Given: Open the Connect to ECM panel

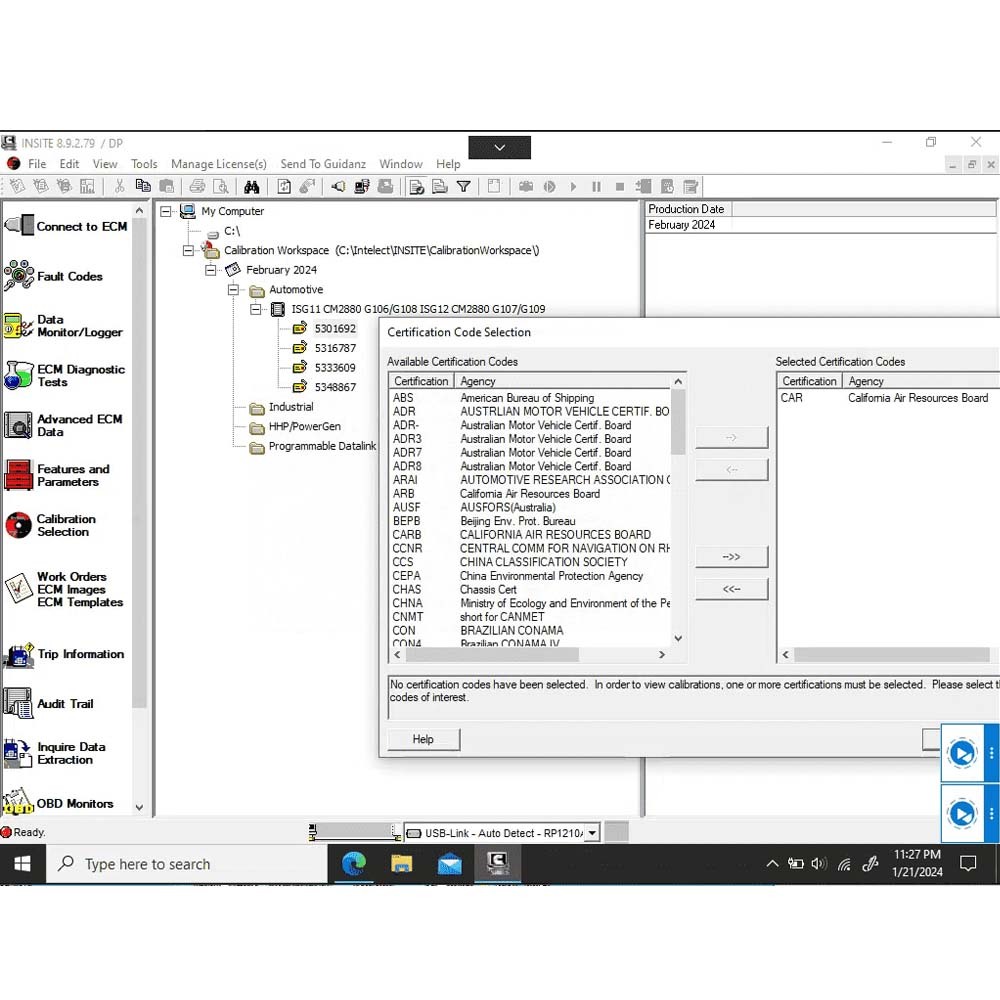Looking at the screenshot, I should [x=66, y=226].
